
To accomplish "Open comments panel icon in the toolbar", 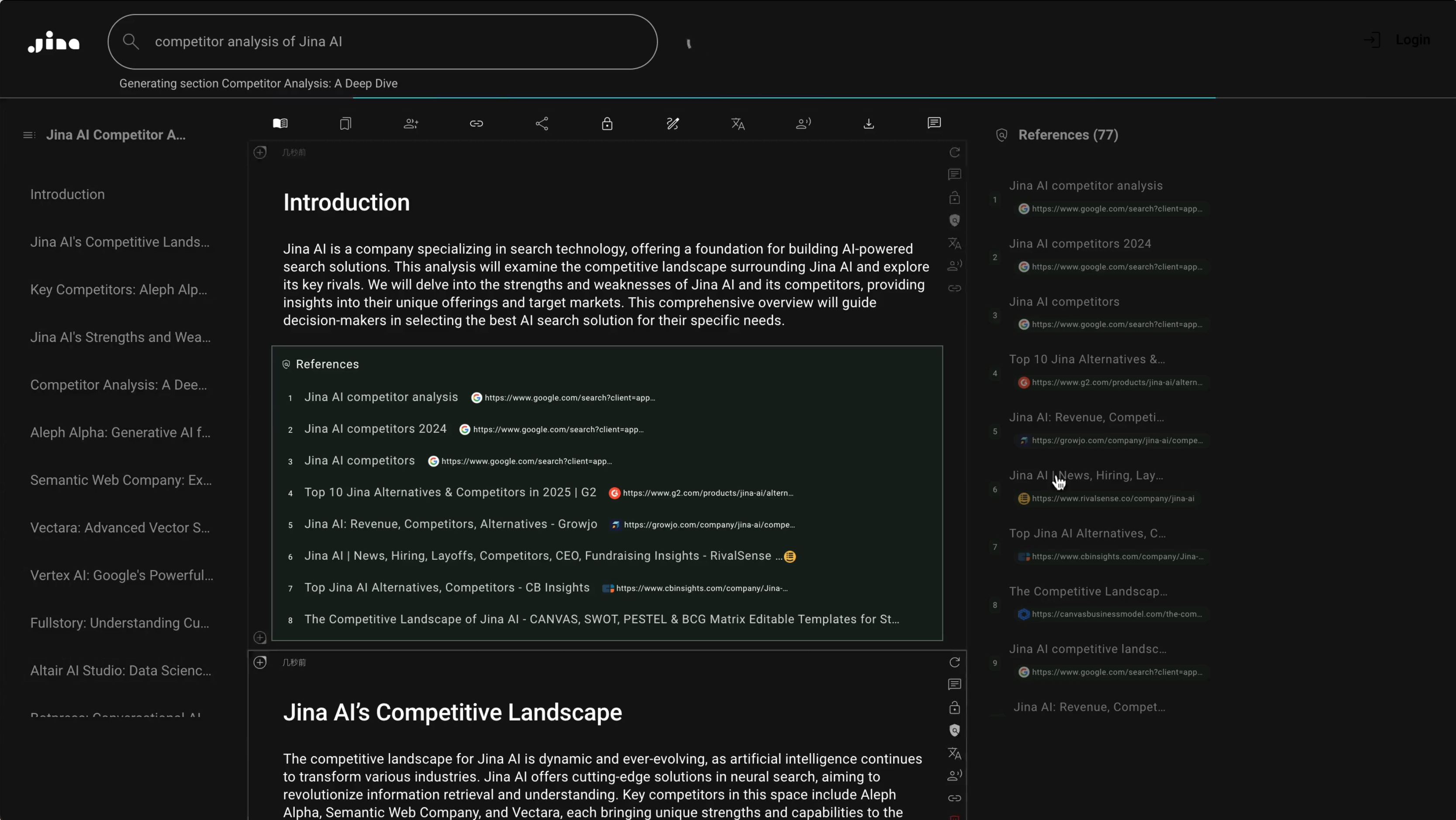I will pyautogui.click(x=934, y=123).
